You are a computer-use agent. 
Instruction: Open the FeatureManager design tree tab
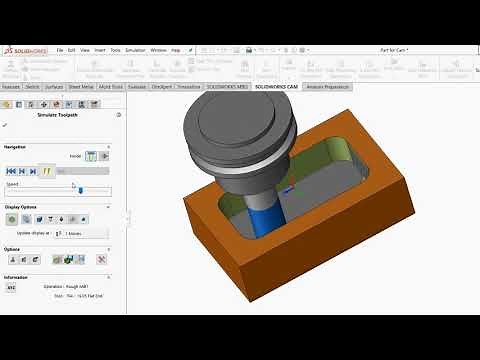6,105
